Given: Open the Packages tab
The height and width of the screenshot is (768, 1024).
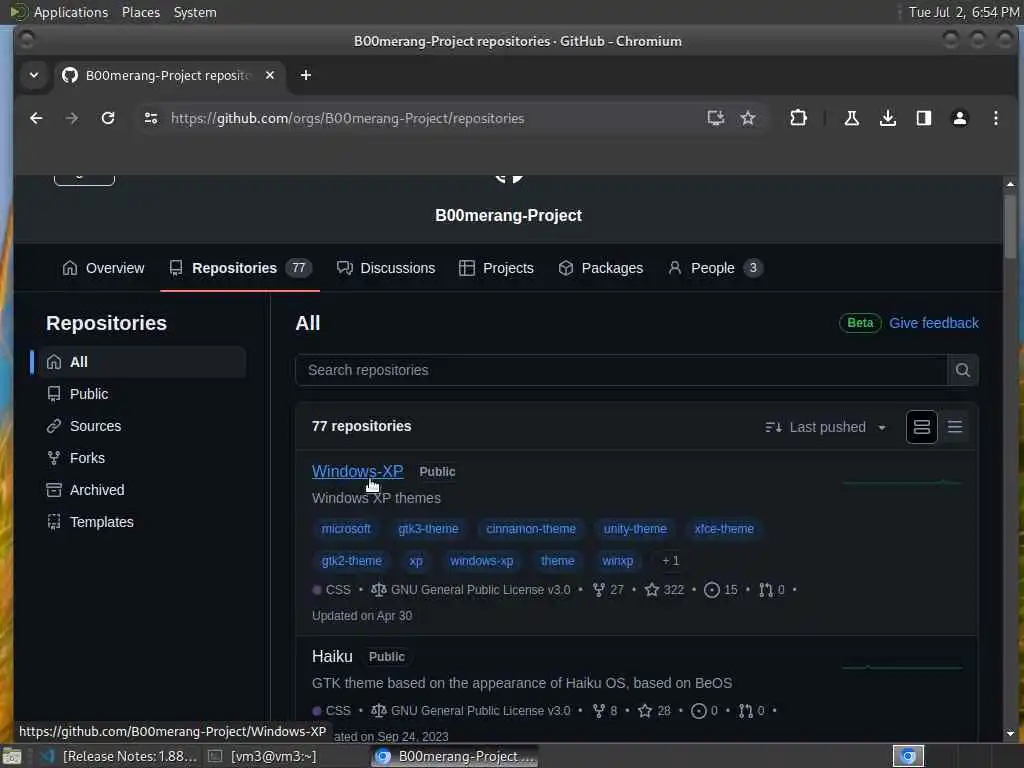Looking at the screenshot, I should pos(601,268).
